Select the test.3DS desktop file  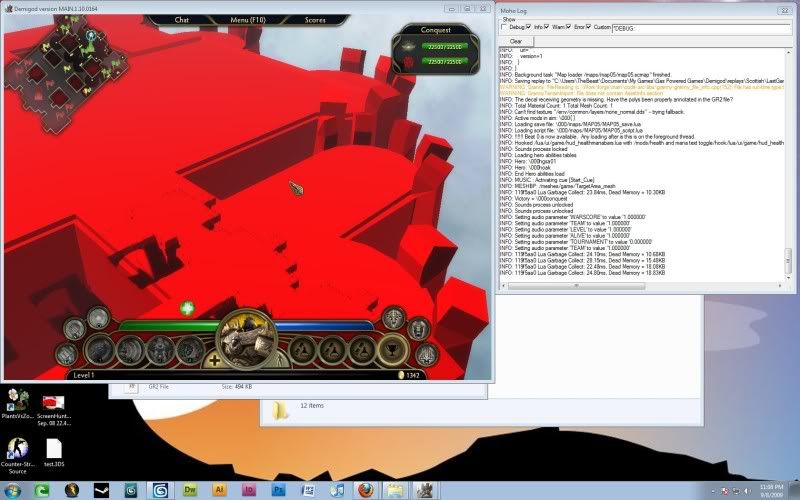coord(54,453)
